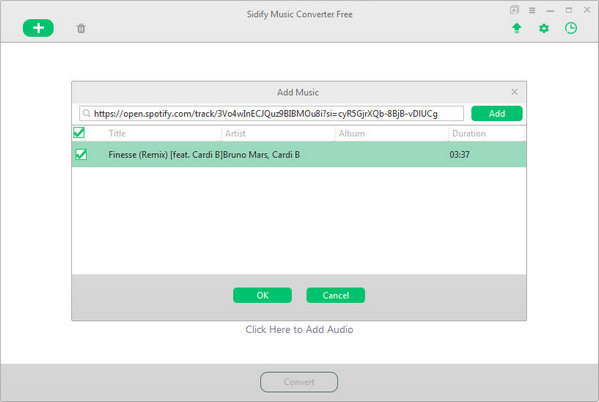This screenshot has width=599, height=402.
Task: Confirm with the OK button
Action: pyautogui.click(x=262, y=295)
